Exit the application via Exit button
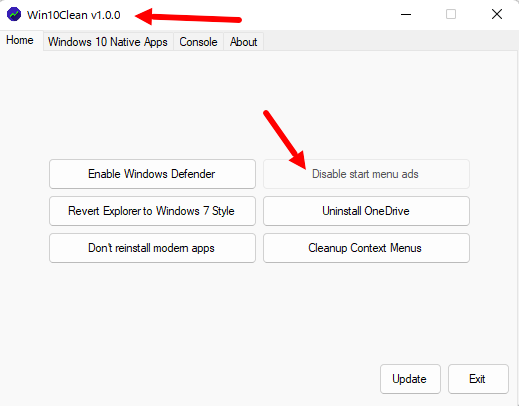Screen dimensions: 519x406 [x=478, y=379]
